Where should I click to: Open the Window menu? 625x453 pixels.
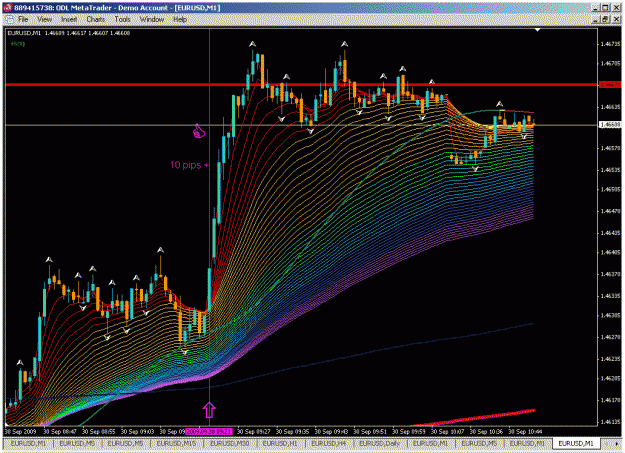point(151,19)
